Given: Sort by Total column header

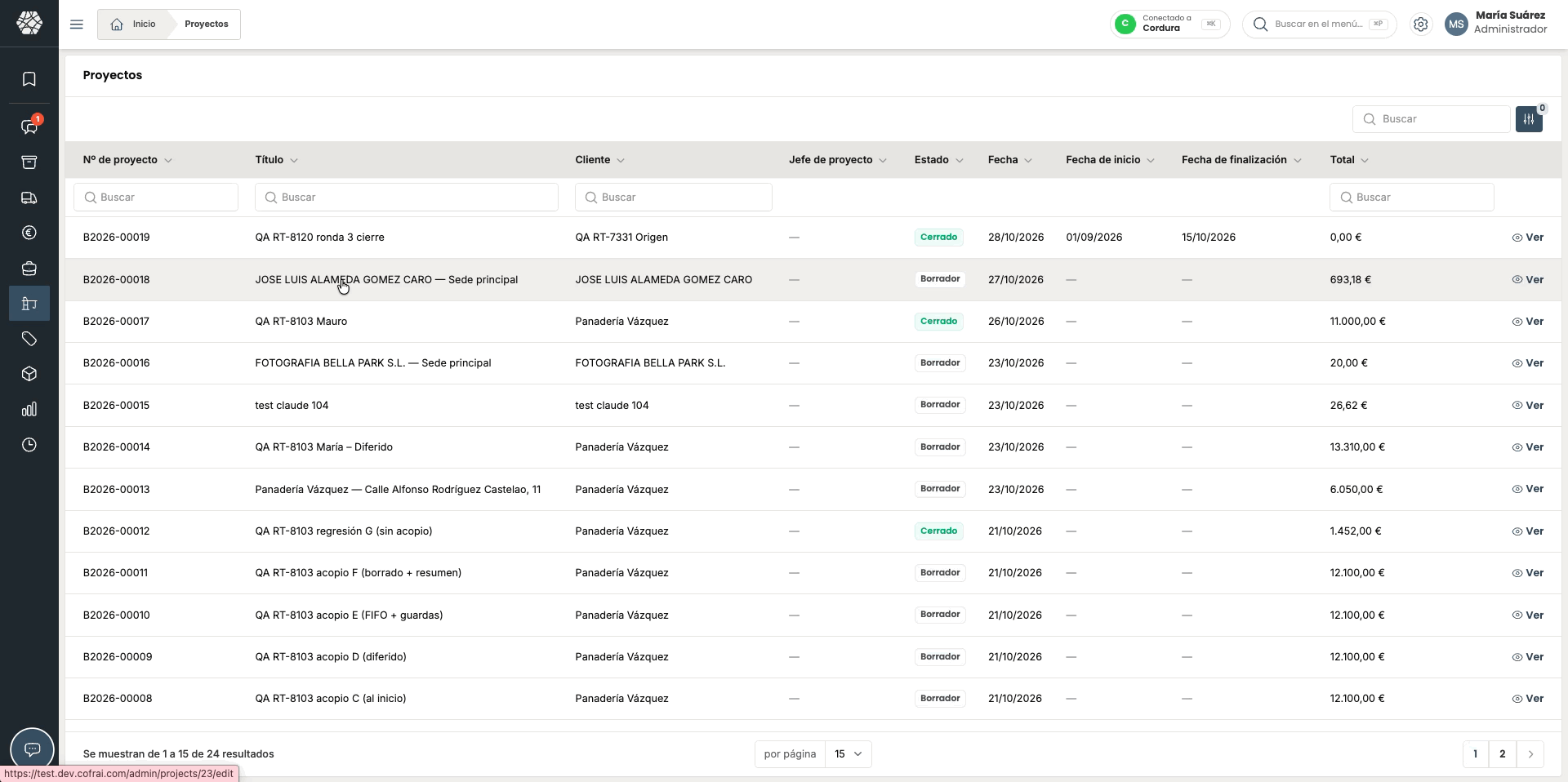Looking at the screenshot, I should point(1349,160).
